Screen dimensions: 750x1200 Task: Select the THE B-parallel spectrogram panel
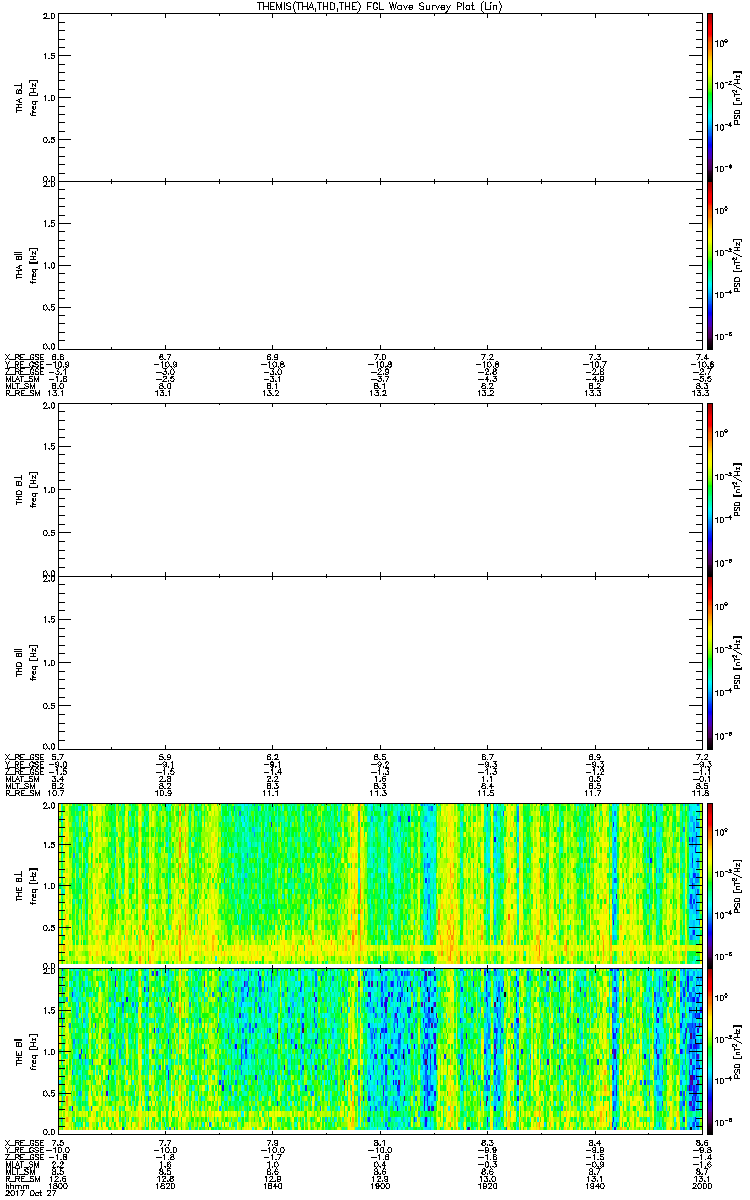click(x=382, y=1049)
